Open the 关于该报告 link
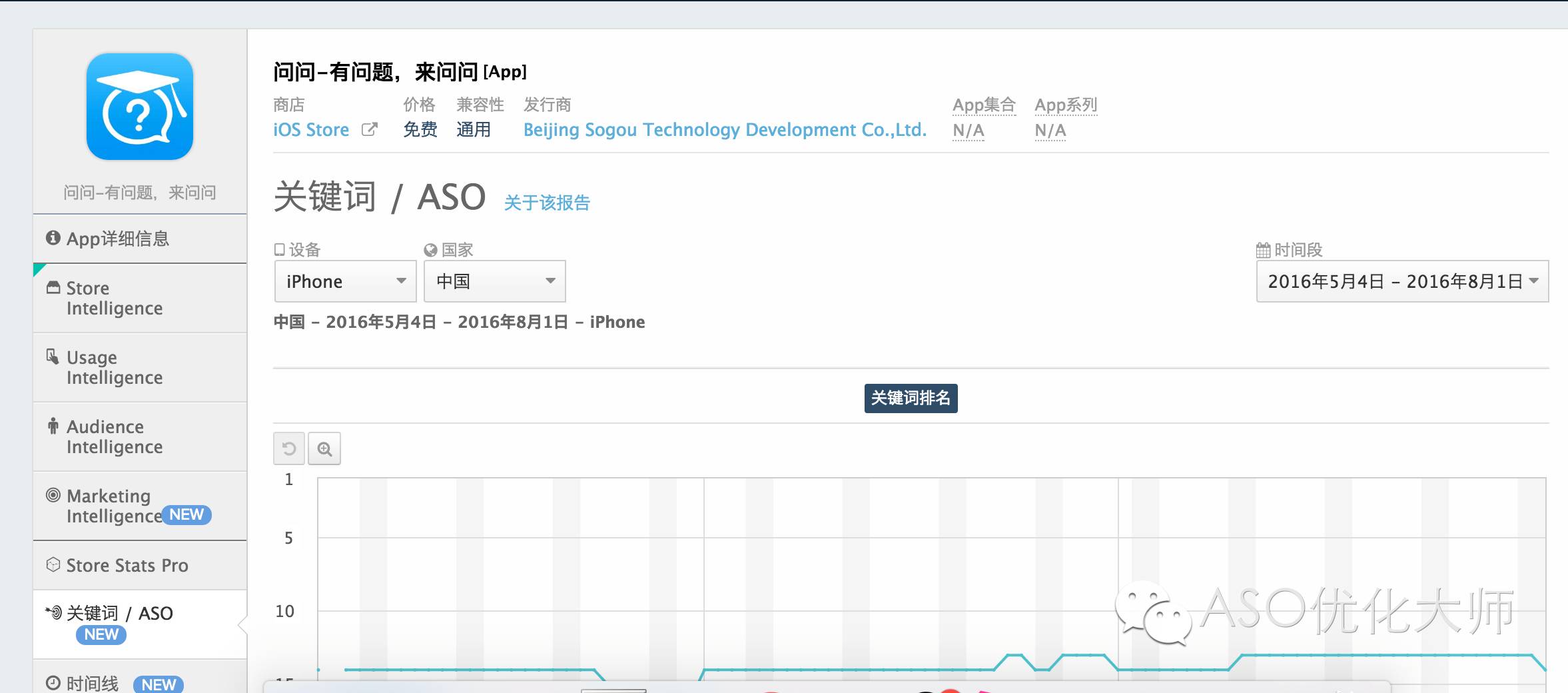Screen dimensions: 1568x693 tap(547, 203)
